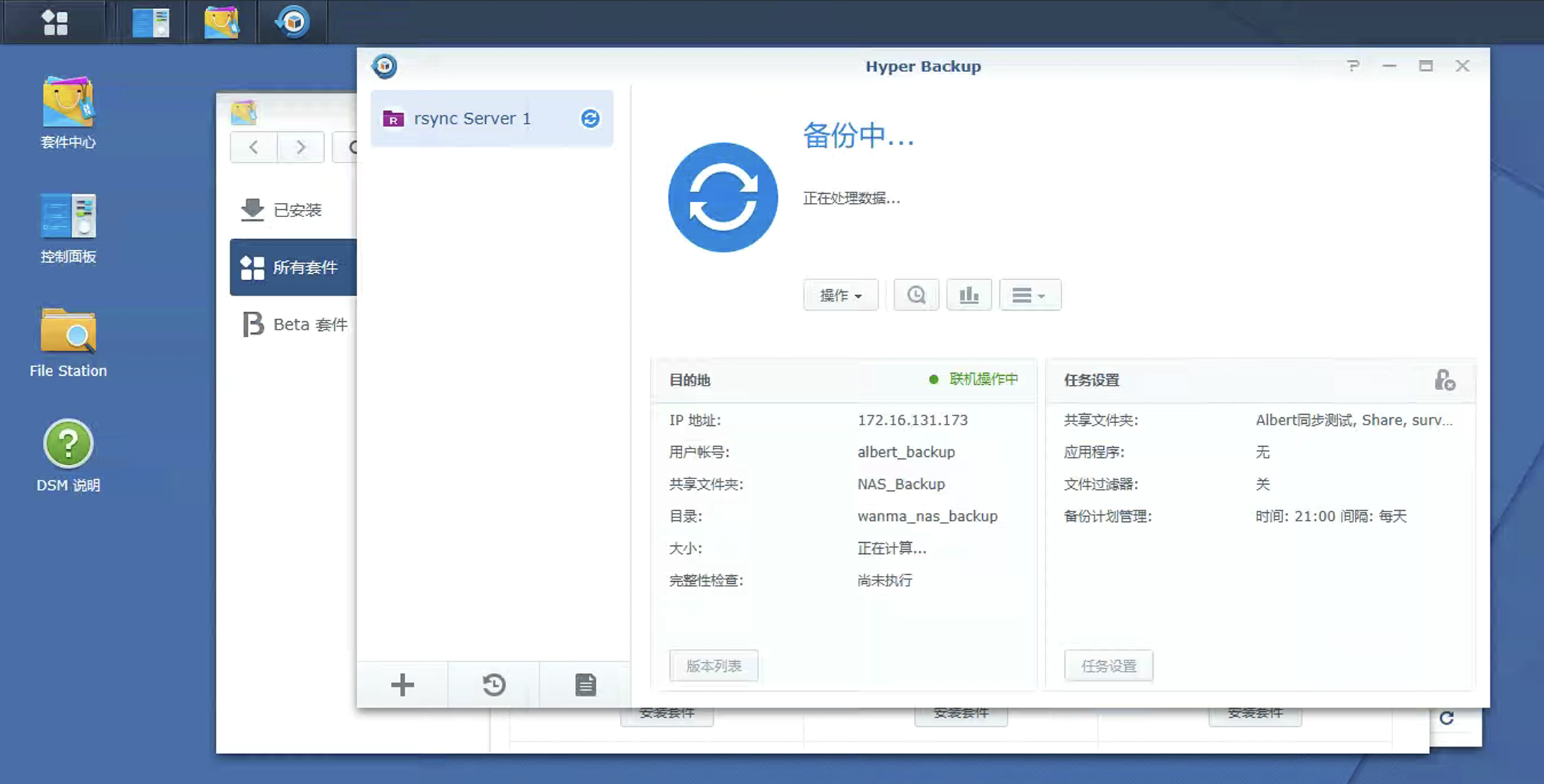Click the IP address 172.16.131.173
Viewport: 1544px width, 784px height.
912,420
